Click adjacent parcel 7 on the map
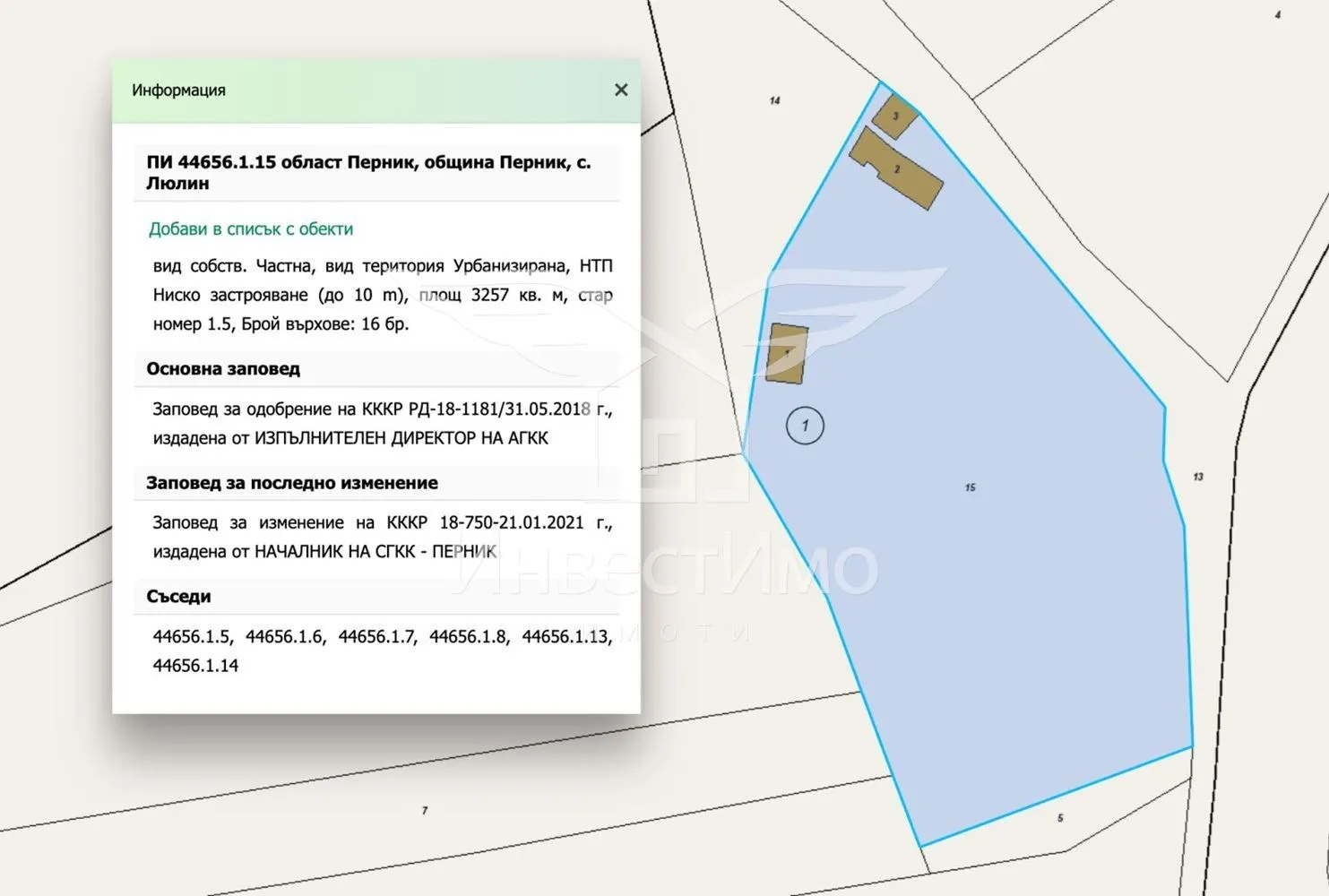The image size is (1329, 896). 425,810
